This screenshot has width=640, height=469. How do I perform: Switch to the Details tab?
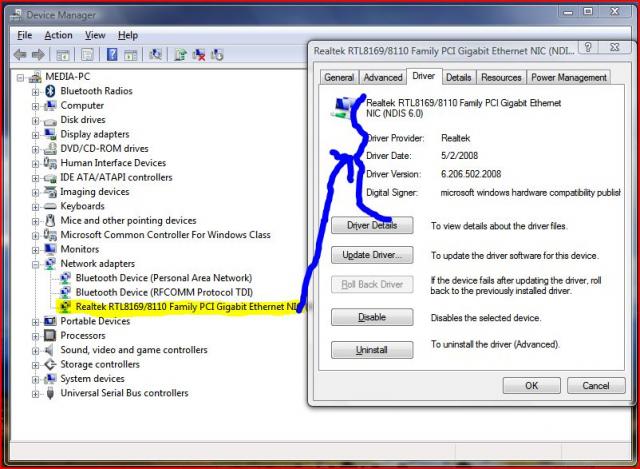(458, 77)
